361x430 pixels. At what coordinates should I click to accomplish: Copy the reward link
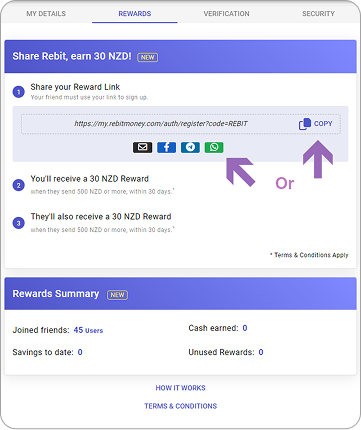pos(316,124)
